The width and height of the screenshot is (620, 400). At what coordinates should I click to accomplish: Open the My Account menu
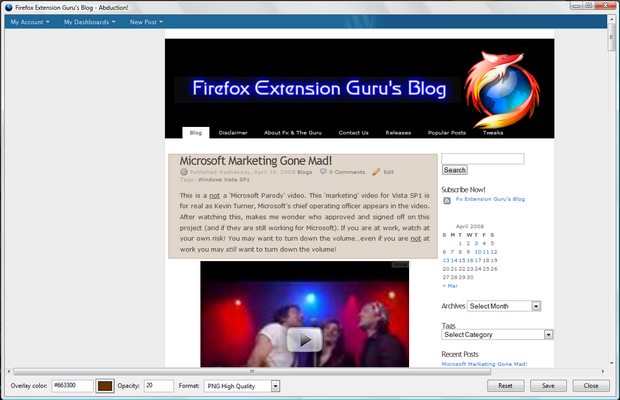pyautogui.click(x=30, y=22)
